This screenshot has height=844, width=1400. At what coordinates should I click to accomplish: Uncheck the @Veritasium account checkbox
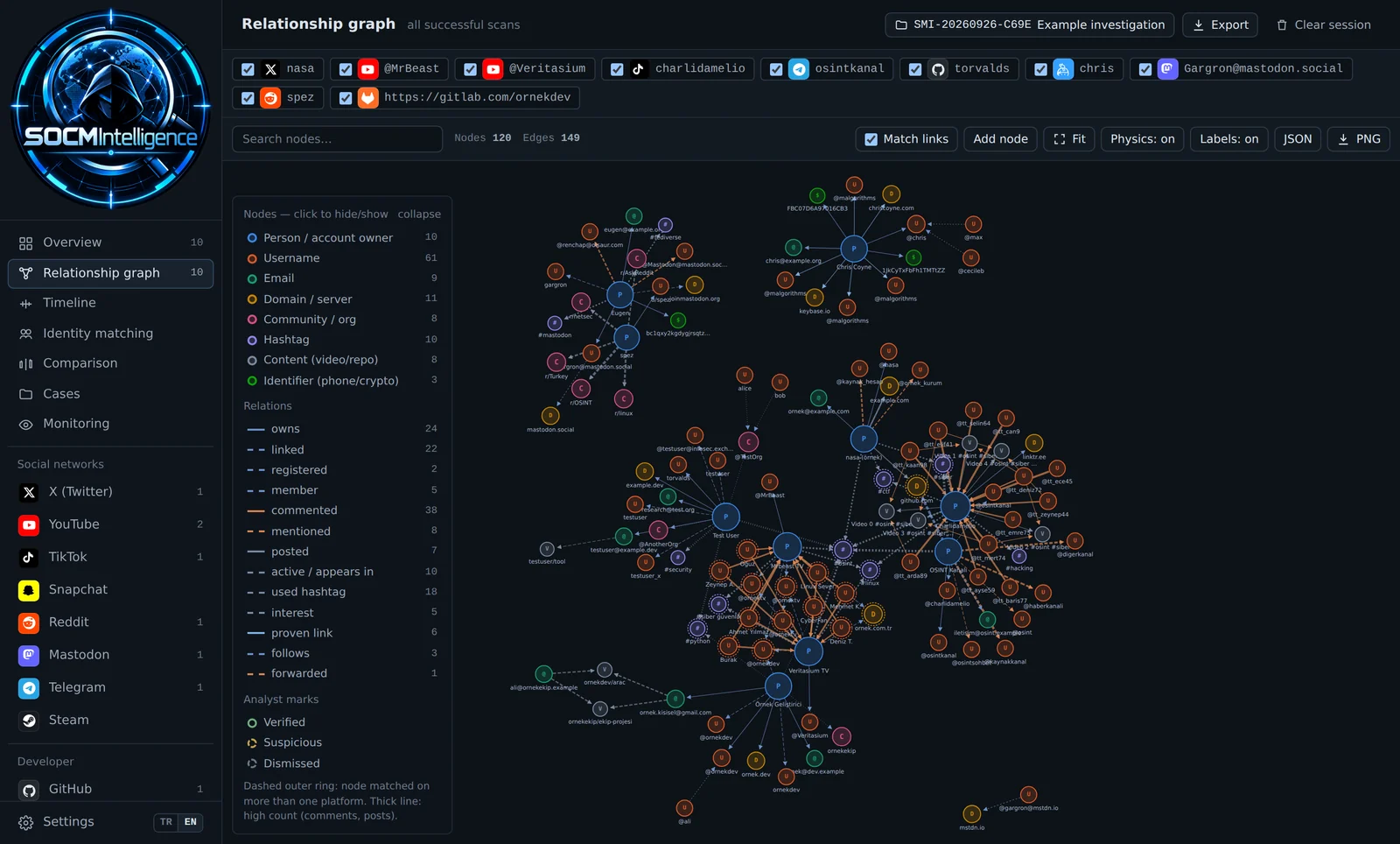point(470,69)
